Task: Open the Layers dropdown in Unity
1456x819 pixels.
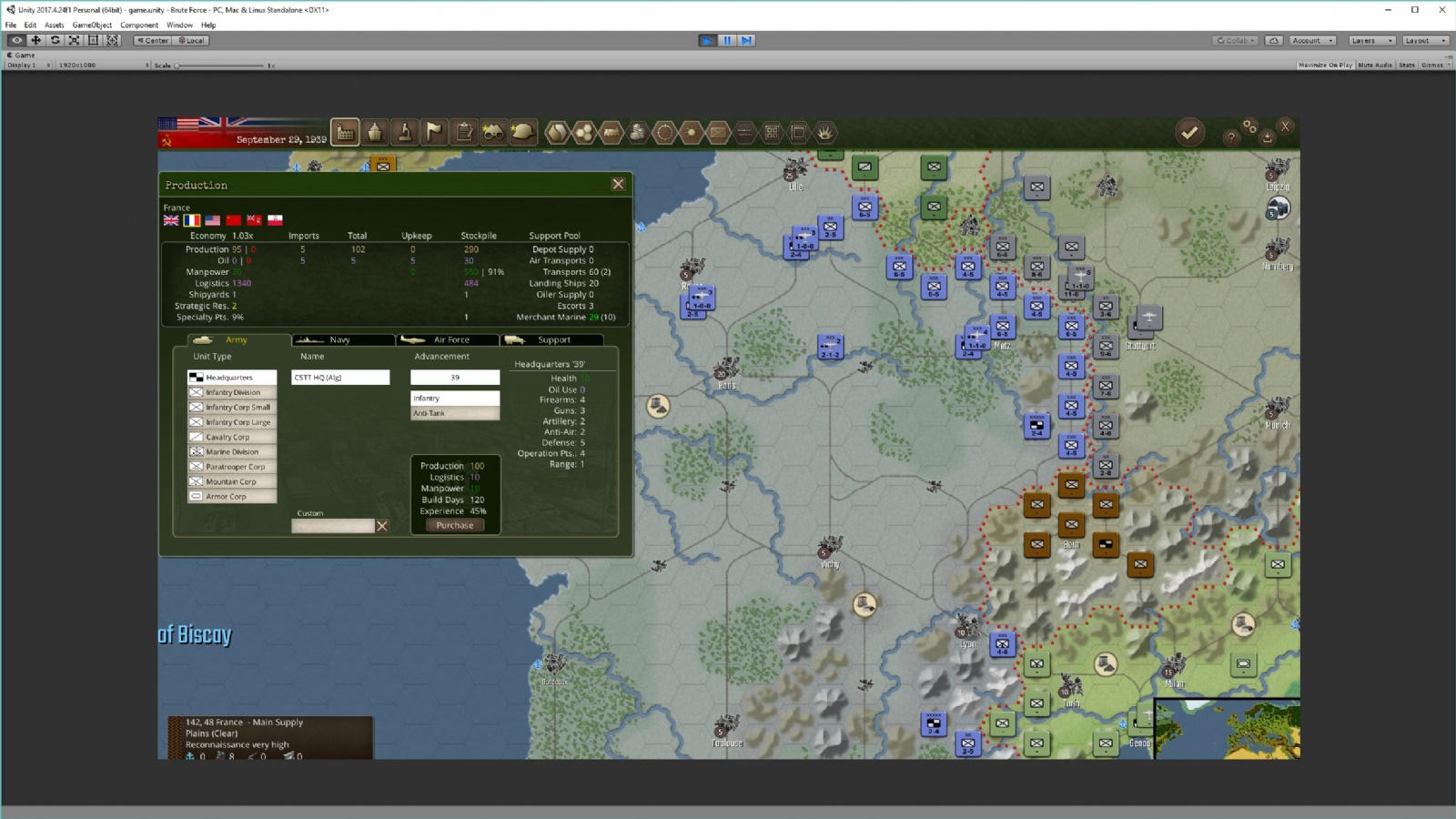Action: pos(1369,40)
